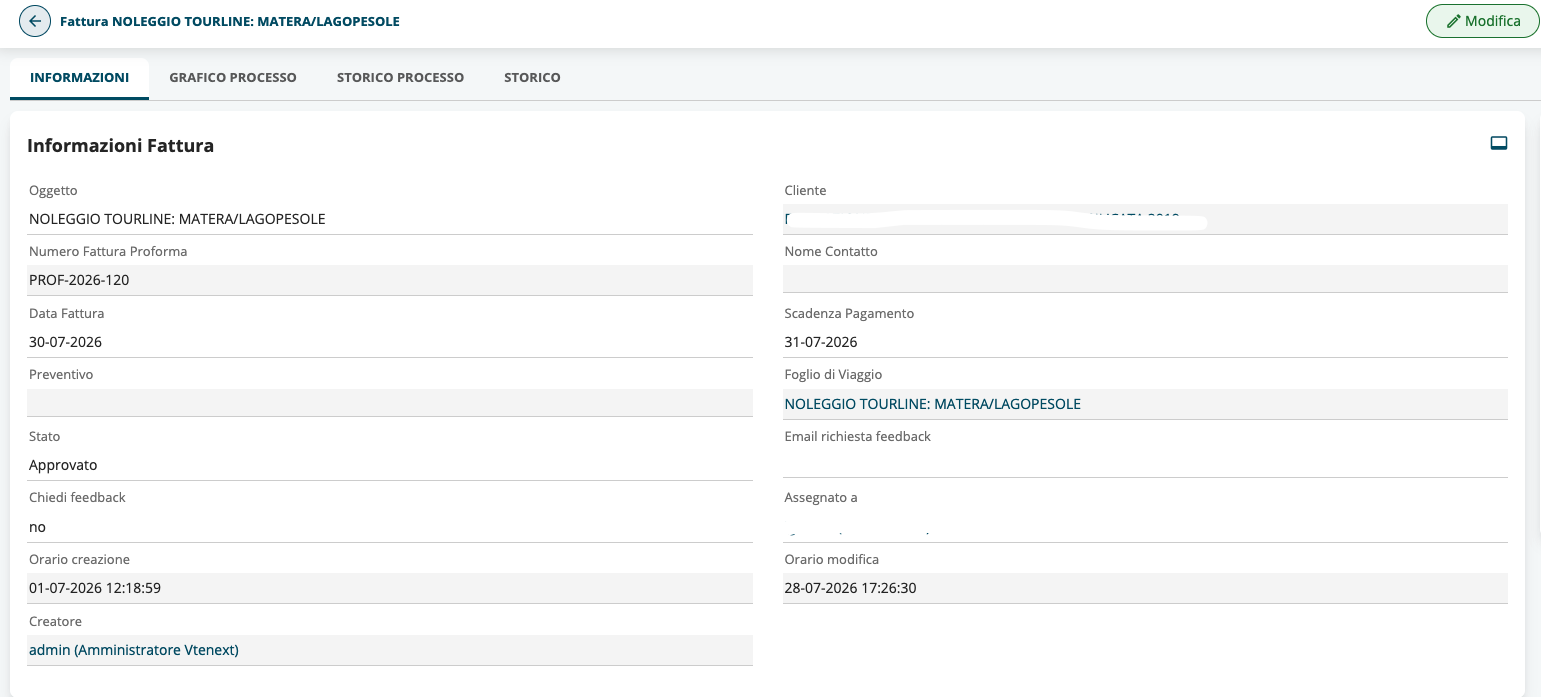This screenshot has height=697, width=1541.
Task: Click the page title Fattura NOLEGGIO TOURLINE
Action: (x=230, y=21)
